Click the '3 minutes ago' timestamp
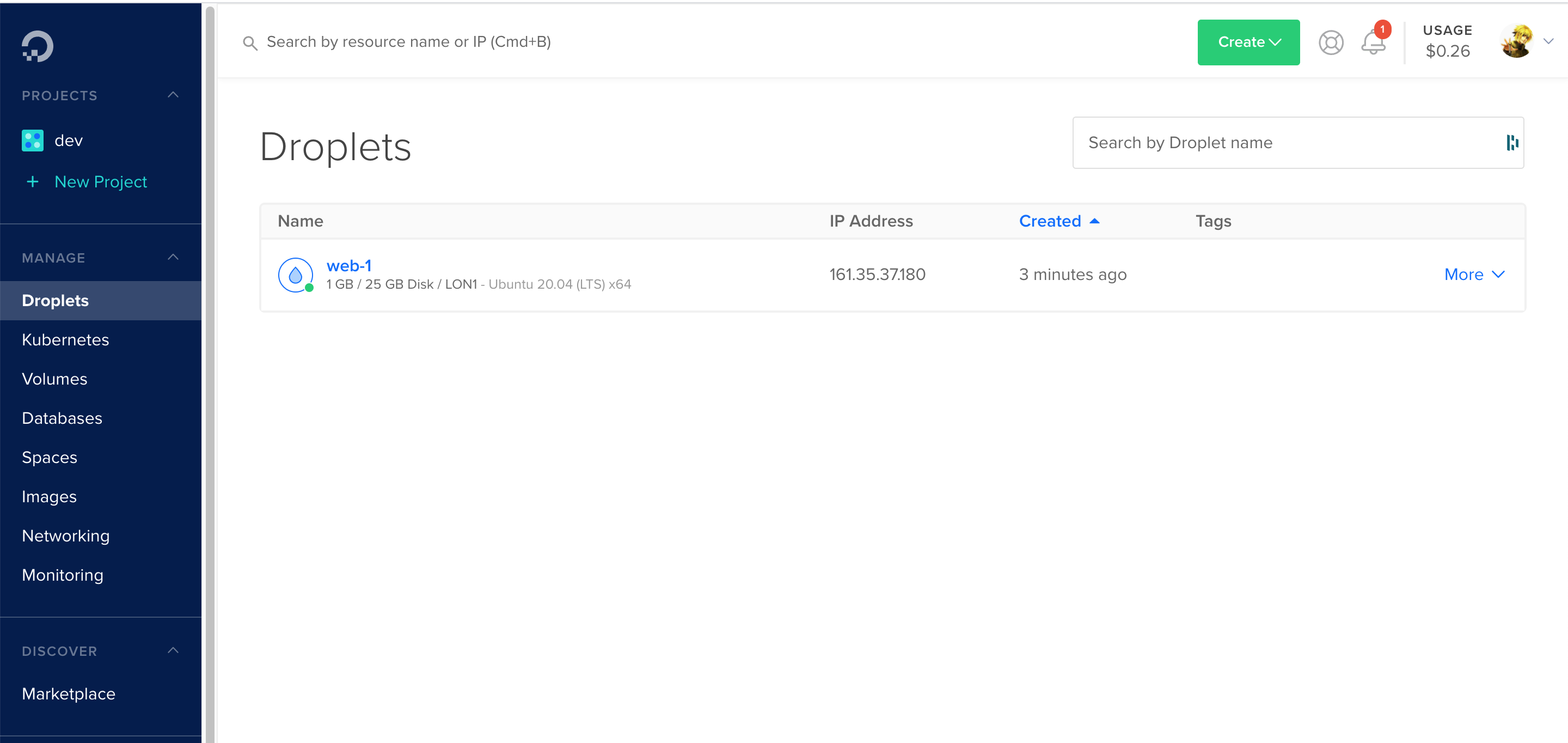Viewport: 1568px width, 743px height. 1073,275
